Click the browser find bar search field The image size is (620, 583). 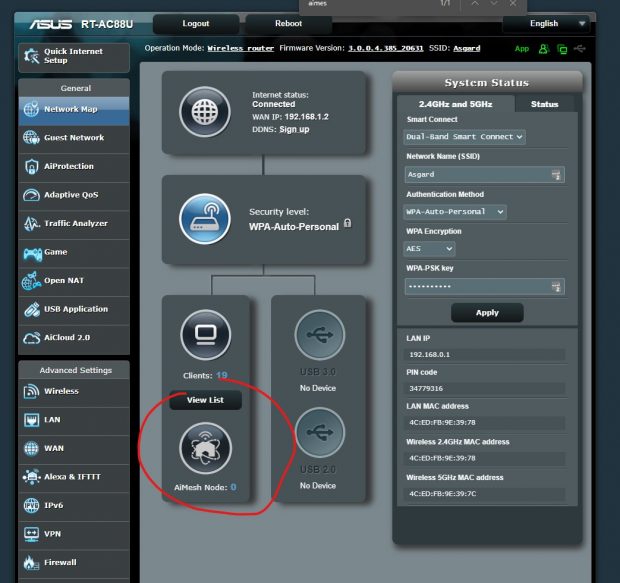[368, 4]
